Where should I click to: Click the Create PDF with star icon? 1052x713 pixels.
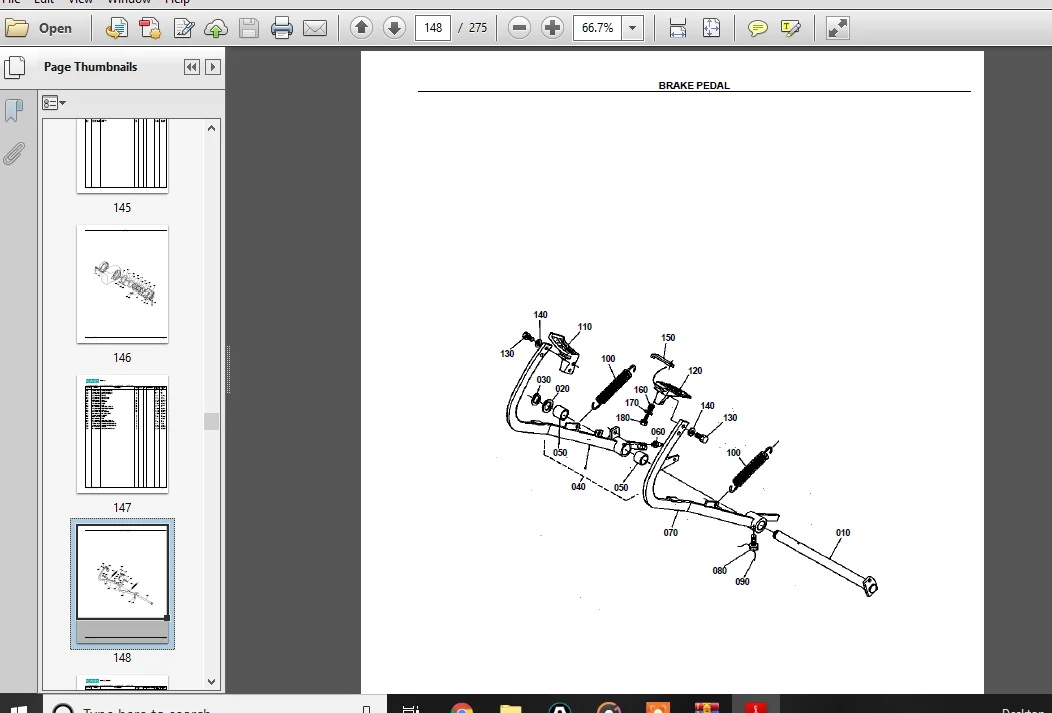[x=150, y=28]
